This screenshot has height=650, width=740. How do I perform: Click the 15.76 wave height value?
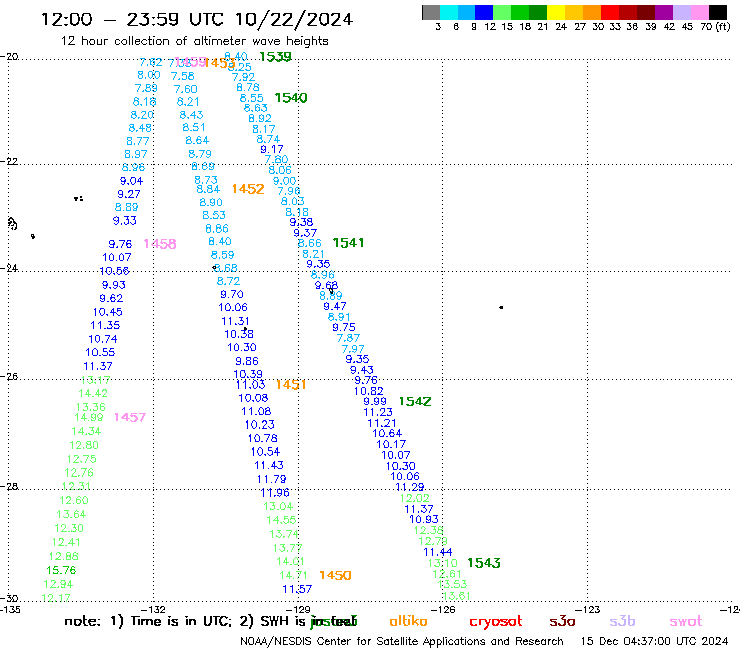61,570
